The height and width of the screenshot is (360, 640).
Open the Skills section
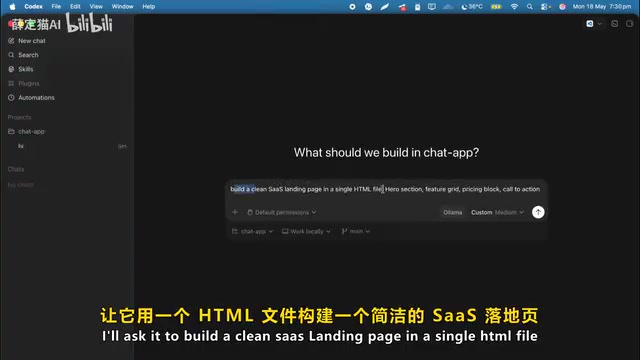pyautogui.click(x=26, y=69)
